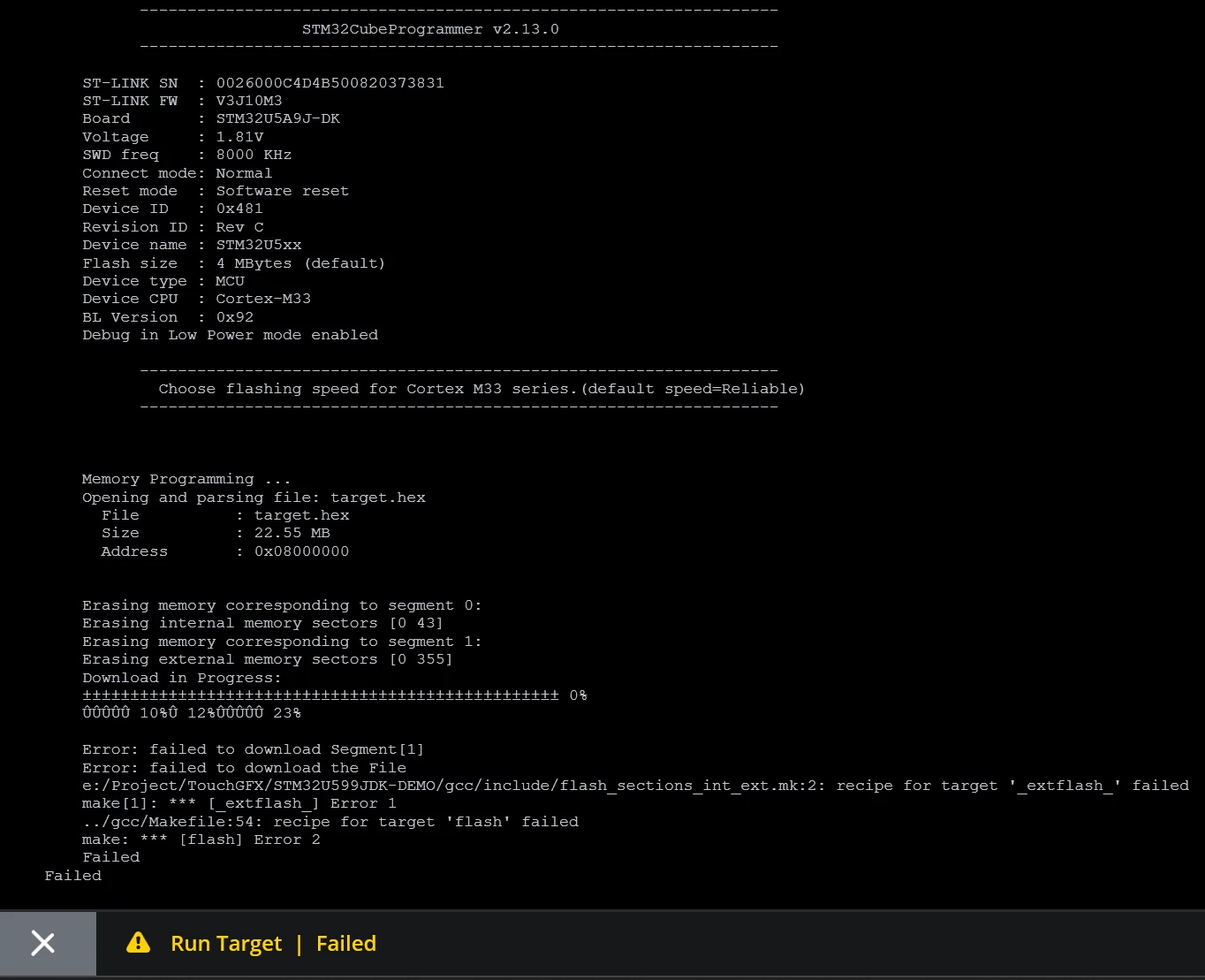
Task: Click "Debug in Low Power mode enabled" line
Action: pos(231,335)
